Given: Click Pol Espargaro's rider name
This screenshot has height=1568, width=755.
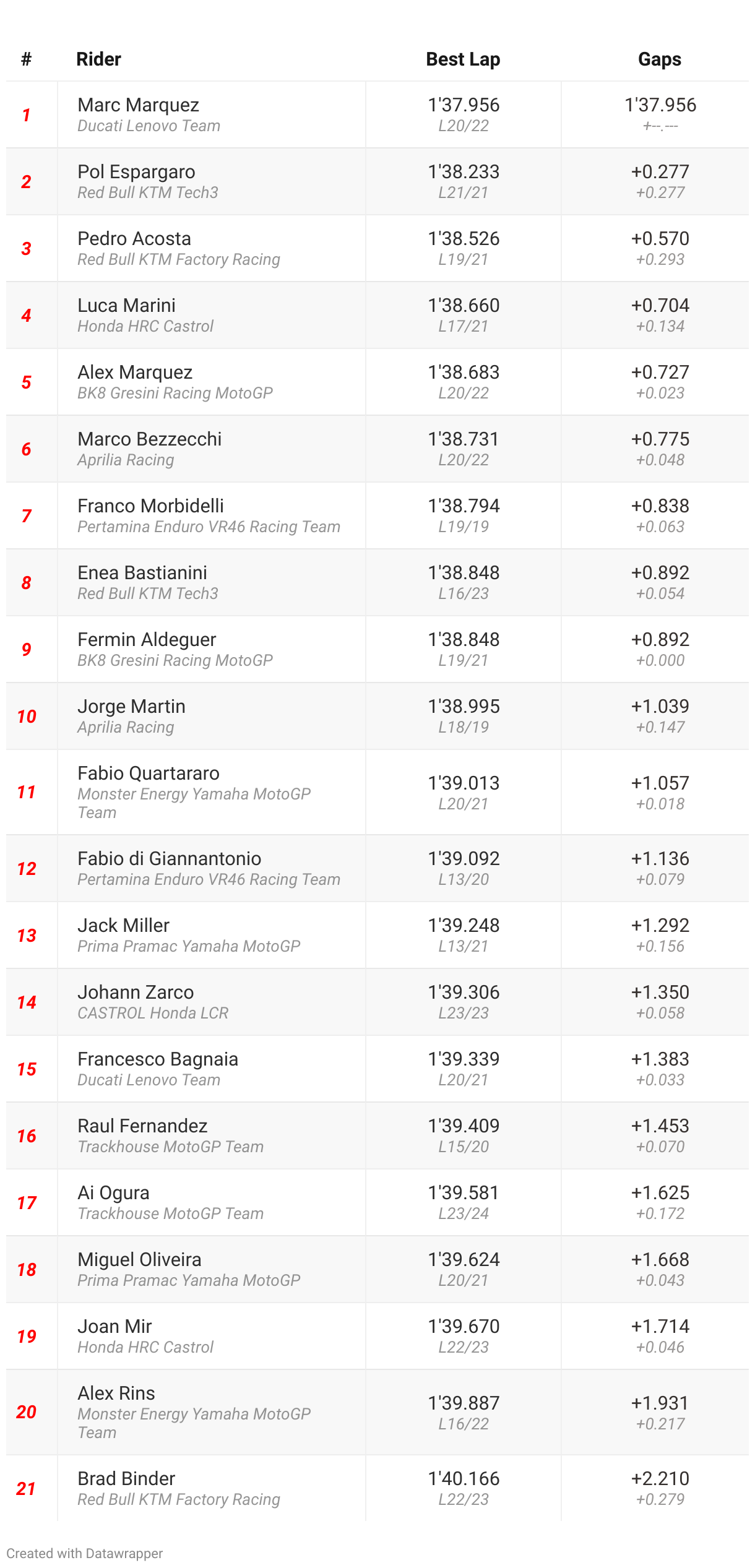Looking at the screenshot, I should [x=136, y=172].
